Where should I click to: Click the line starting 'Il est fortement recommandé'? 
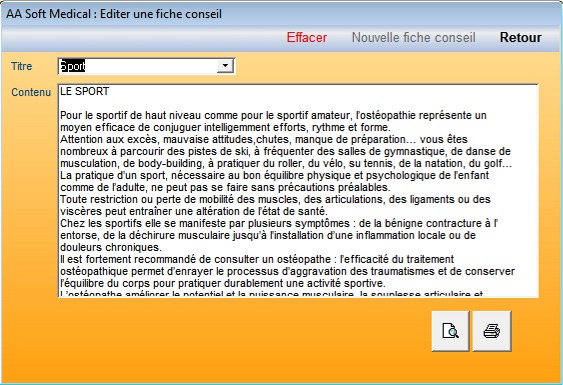257,259
